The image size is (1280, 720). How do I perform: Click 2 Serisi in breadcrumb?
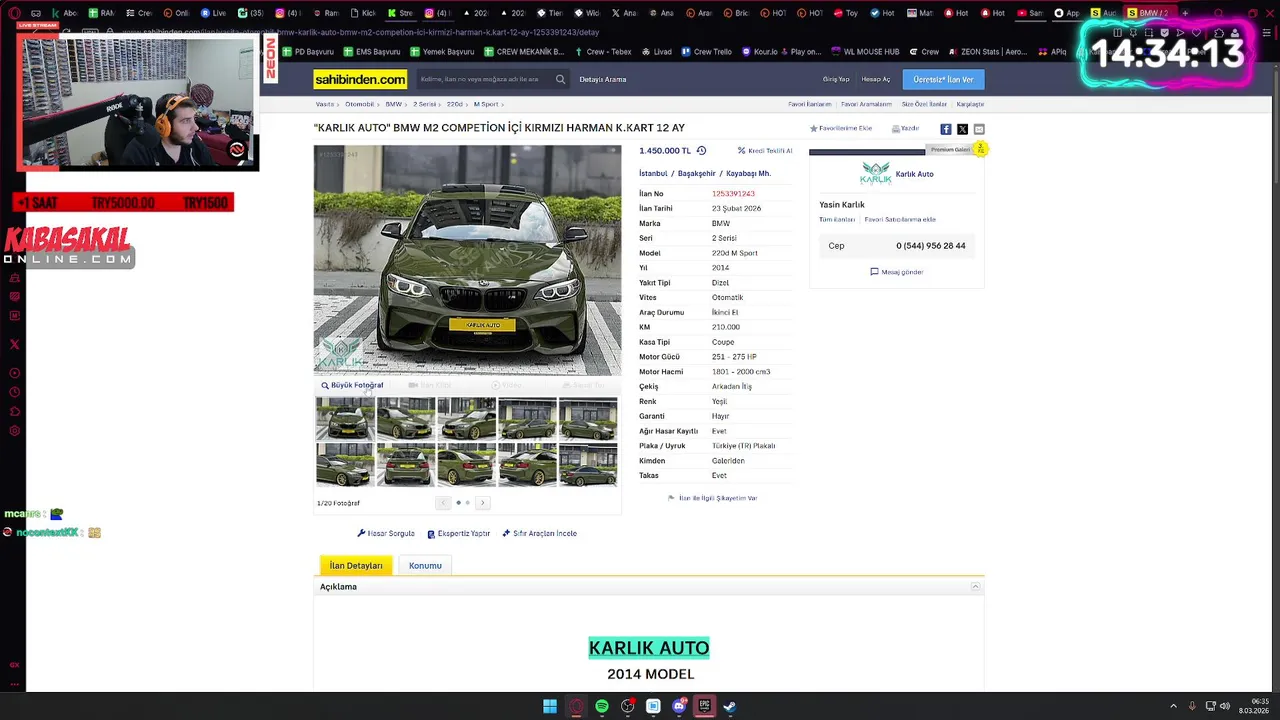coord(425,104)
